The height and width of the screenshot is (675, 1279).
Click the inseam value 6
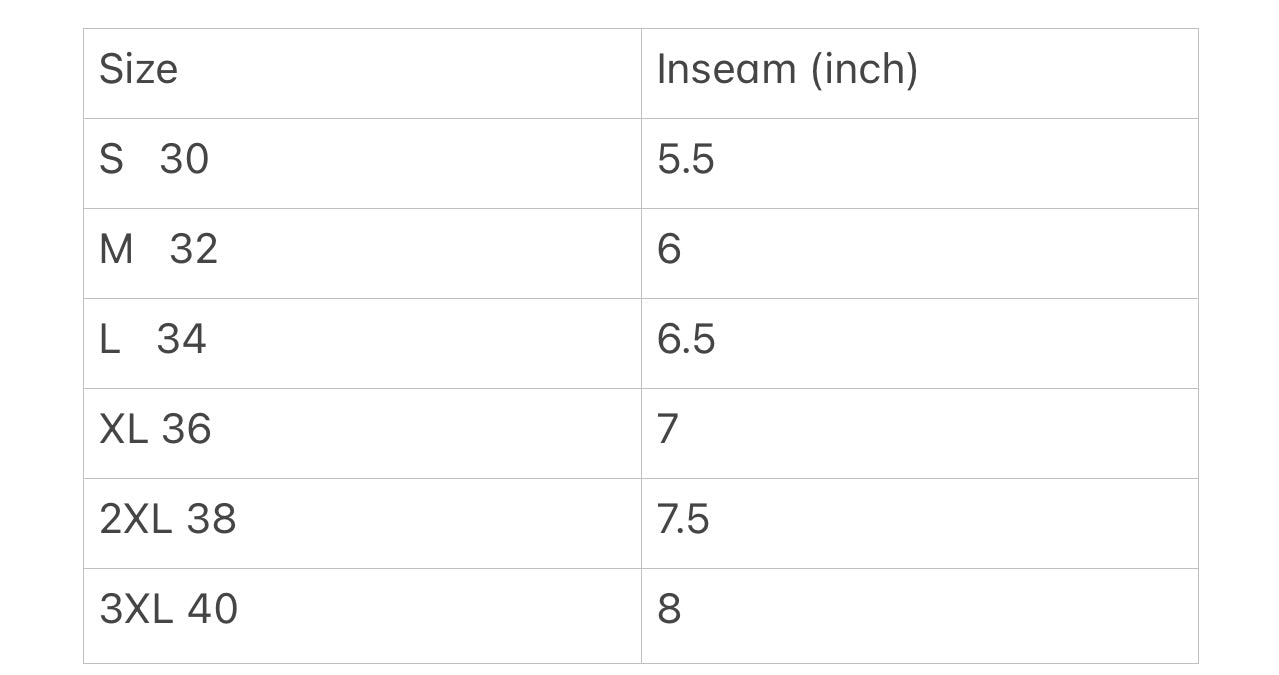pyautogui.click(x=669, y=249)
